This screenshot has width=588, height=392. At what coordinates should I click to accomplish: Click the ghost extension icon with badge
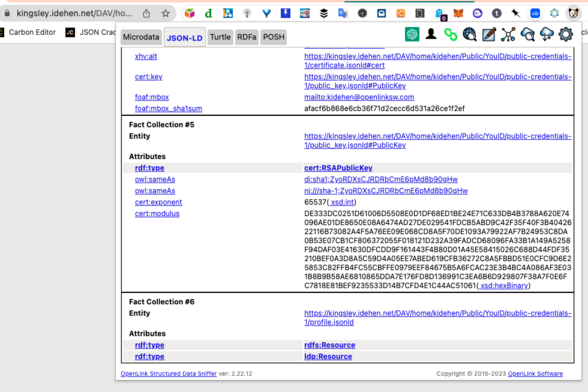[x=440, y=14]
